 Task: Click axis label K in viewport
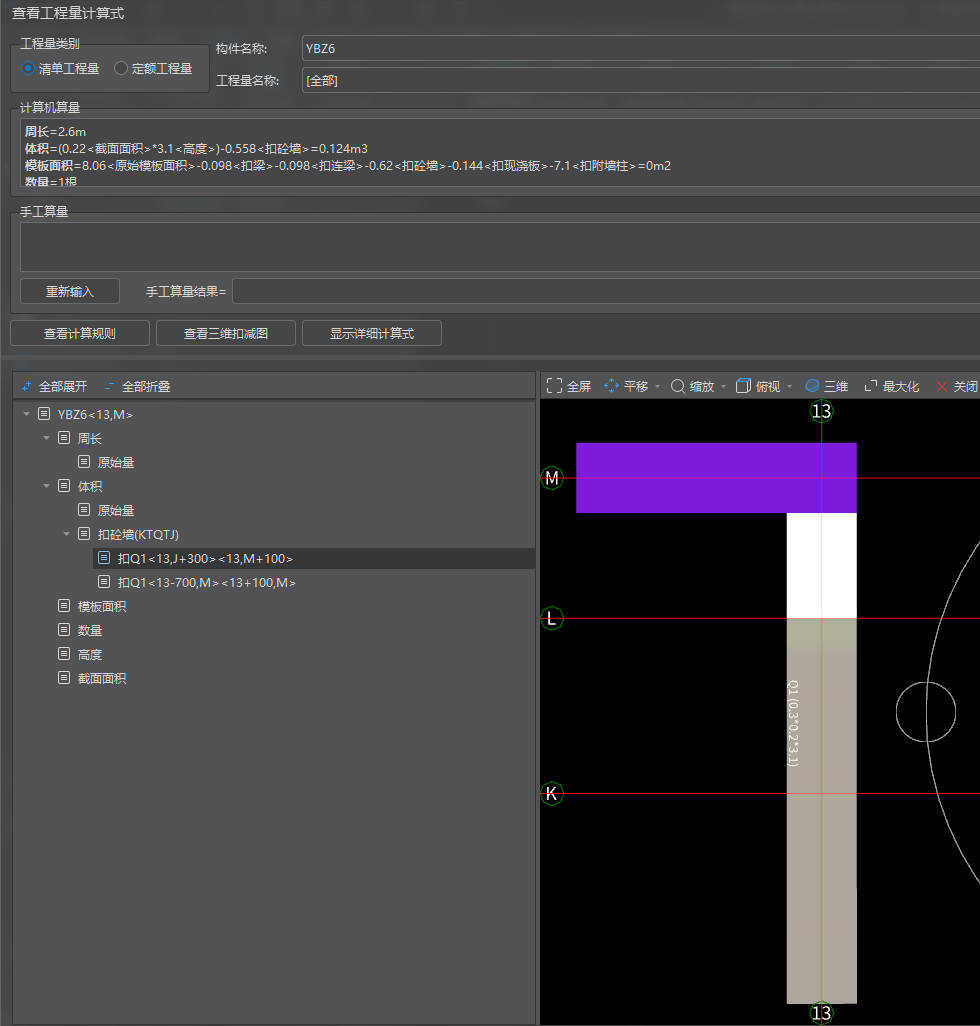point(552,794)
